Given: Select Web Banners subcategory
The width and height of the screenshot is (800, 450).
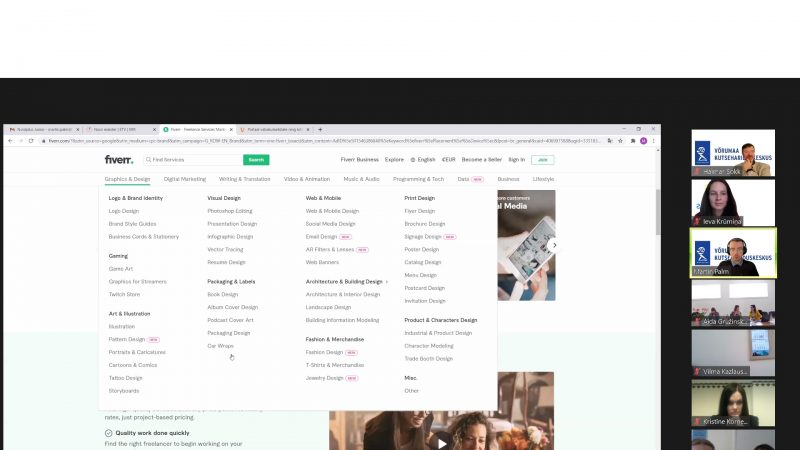Looking at the screenshot, I should (x=322, y=262).
